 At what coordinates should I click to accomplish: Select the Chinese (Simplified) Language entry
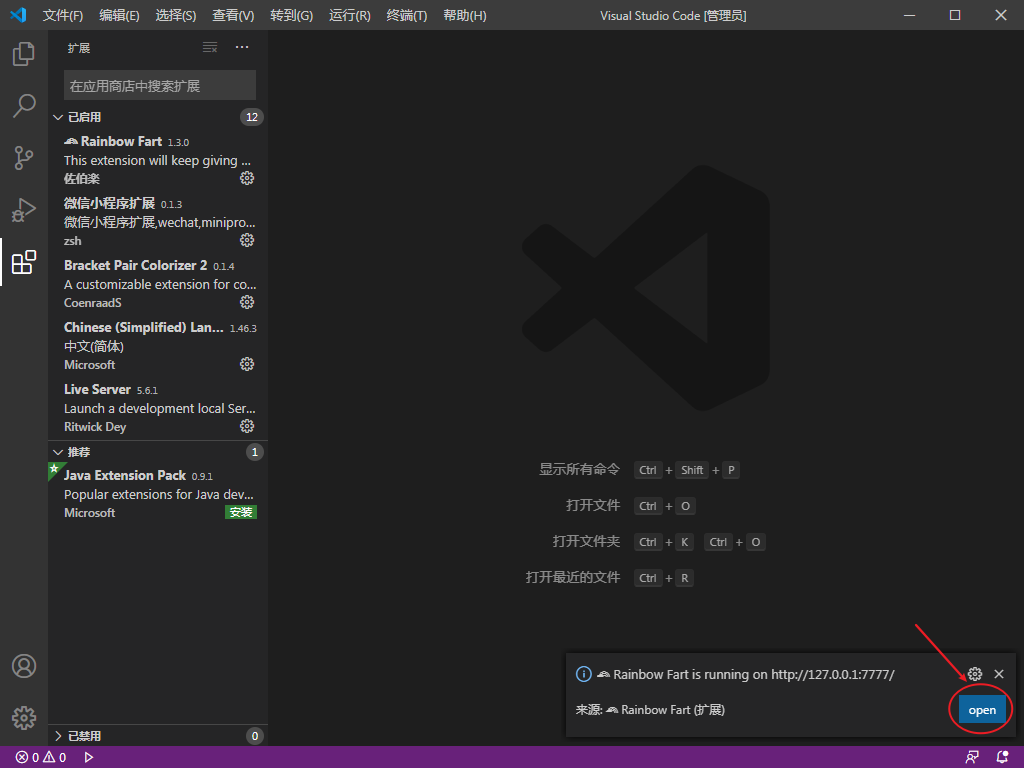click(158, 345)
